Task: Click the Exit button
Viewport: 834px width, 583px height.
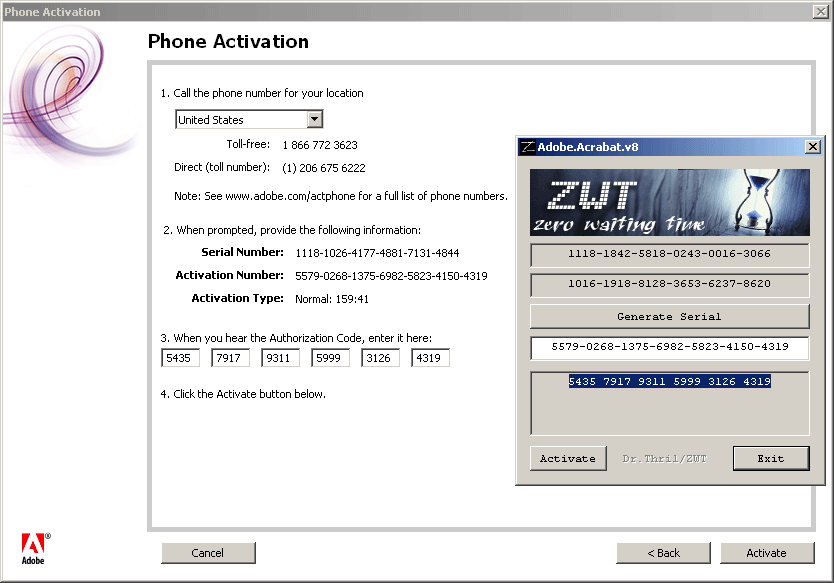Action: [771, 459]
